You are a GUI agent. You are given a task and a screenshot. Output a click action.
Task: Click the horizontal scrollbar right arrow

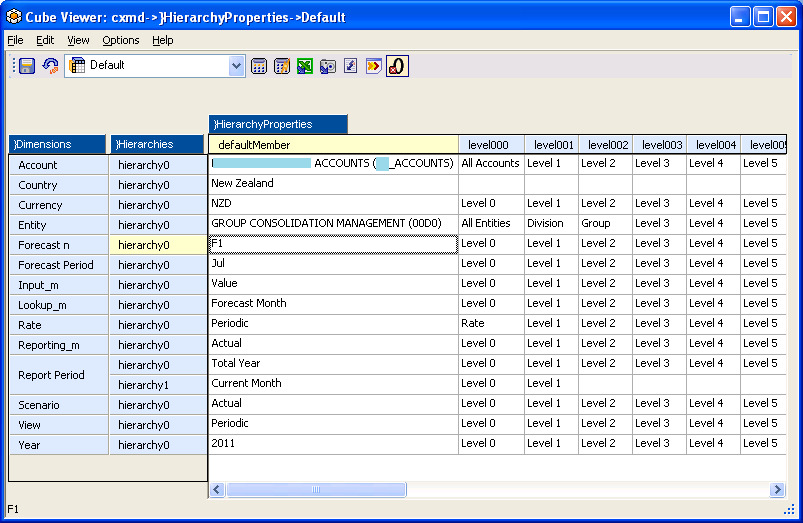tap(777, 490)
